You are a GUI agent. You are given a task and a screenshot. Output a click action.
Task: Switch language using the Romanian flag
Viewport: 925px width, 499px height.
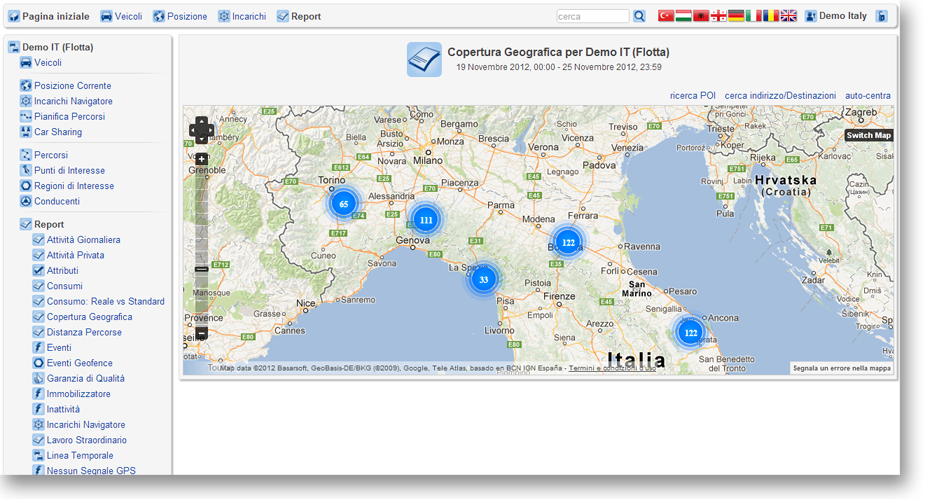pyautogui.click(x=771, y=16)
